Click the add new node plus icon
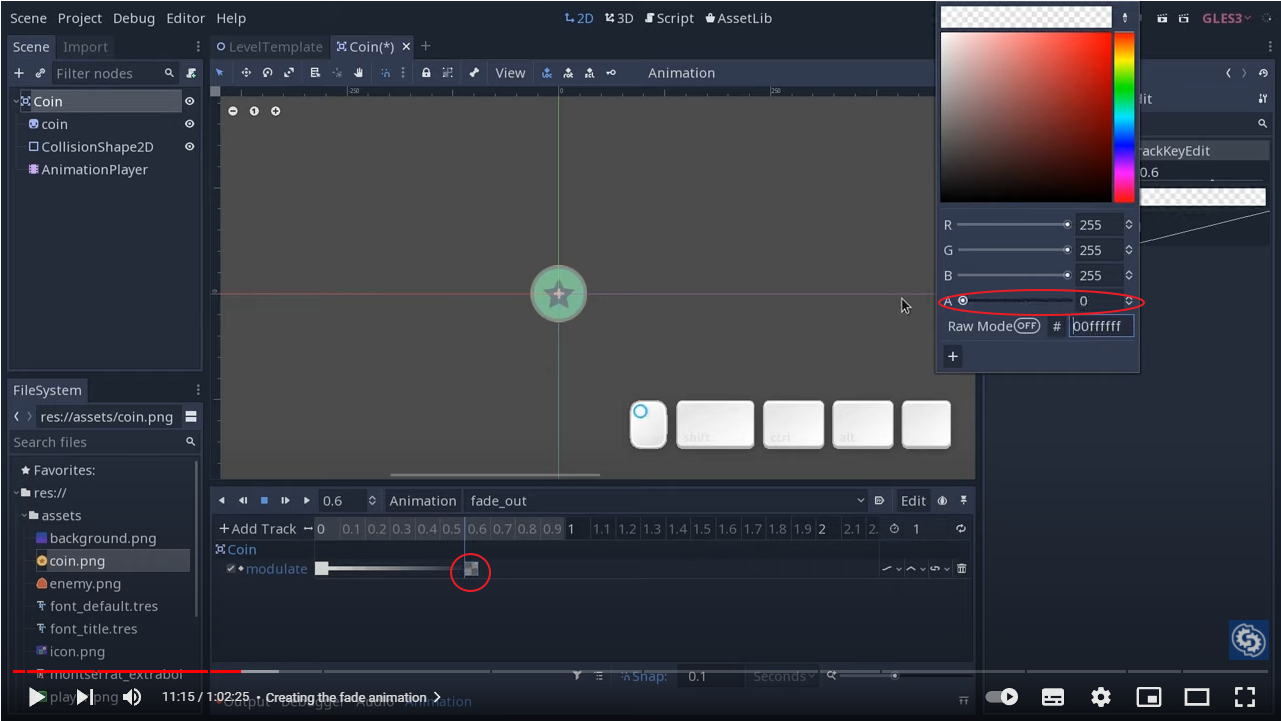Screen dimensions: 1281x721 click(x=18, y=73)
